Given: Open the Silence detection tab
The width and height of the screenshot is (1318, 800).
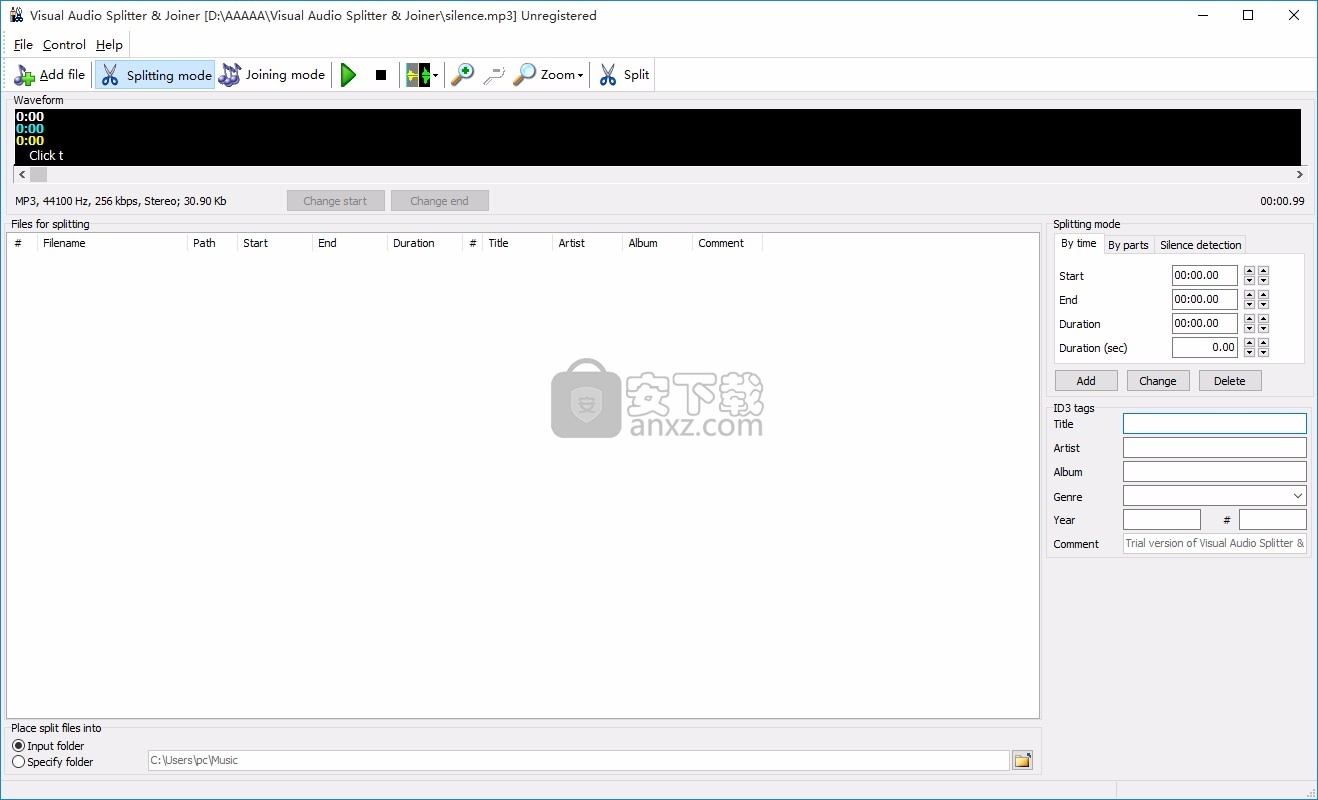Looking at the screenshot, I should click(1200, 245).
